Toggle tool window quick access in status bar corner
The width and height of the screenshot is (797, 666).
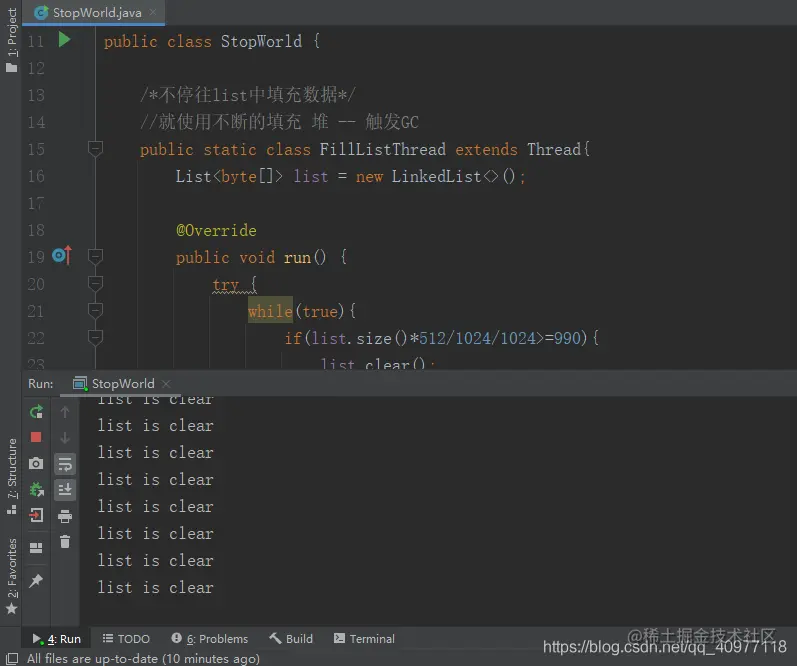tap(12, 658)
